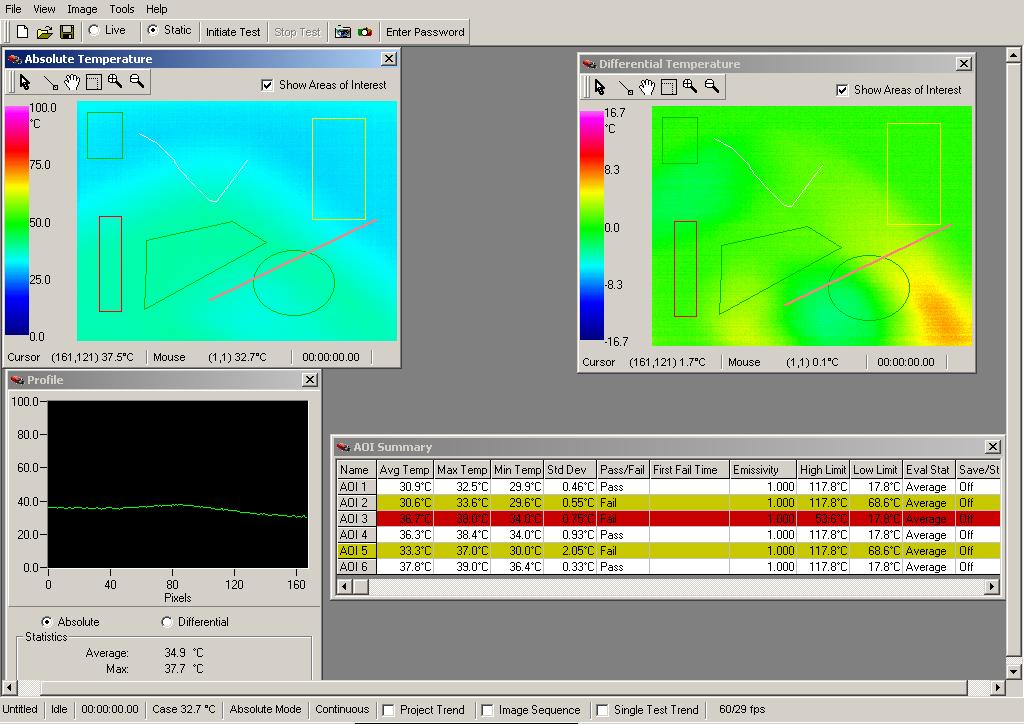This screenshot has width=1024, height=724.
Task: Enable the Image Sequence checkbox
Action: pyautogui.click(x=487, y=710)
